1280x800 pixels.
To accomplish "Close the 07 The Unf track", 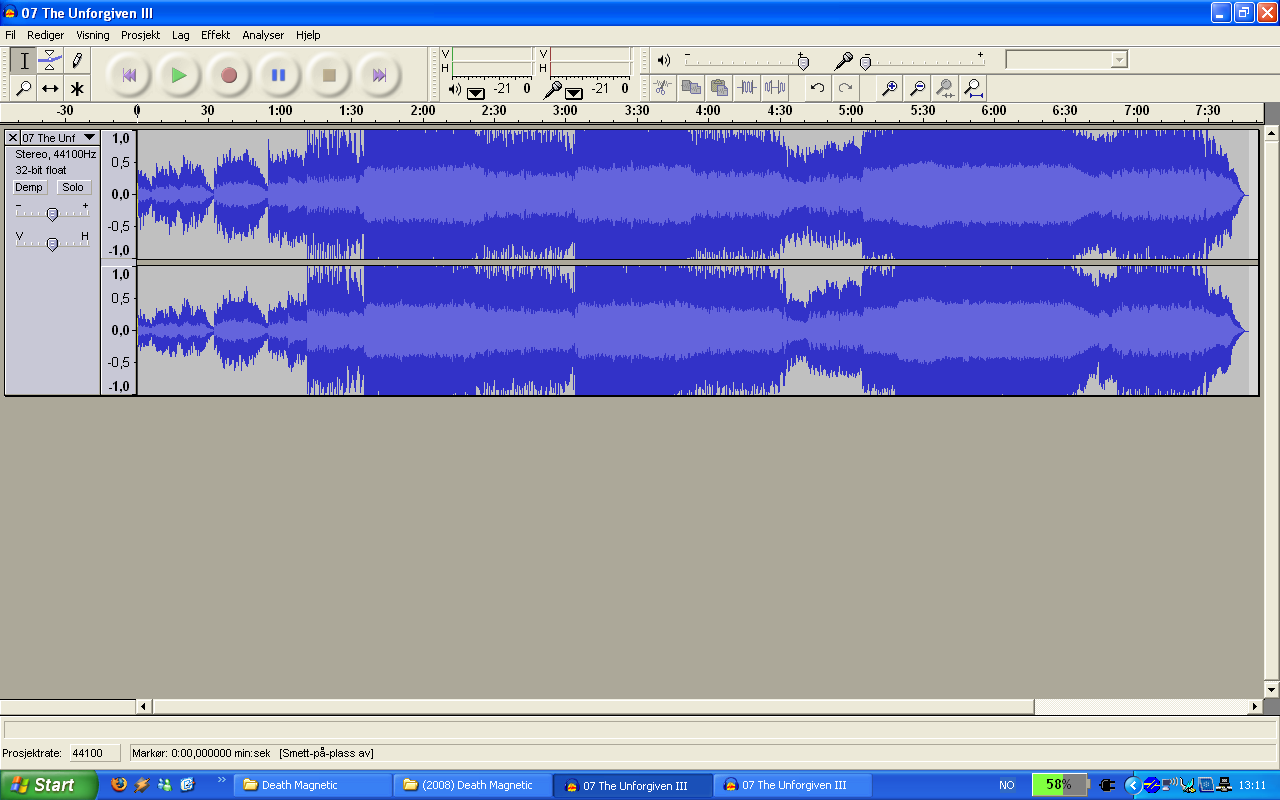I will click(12, 137).
